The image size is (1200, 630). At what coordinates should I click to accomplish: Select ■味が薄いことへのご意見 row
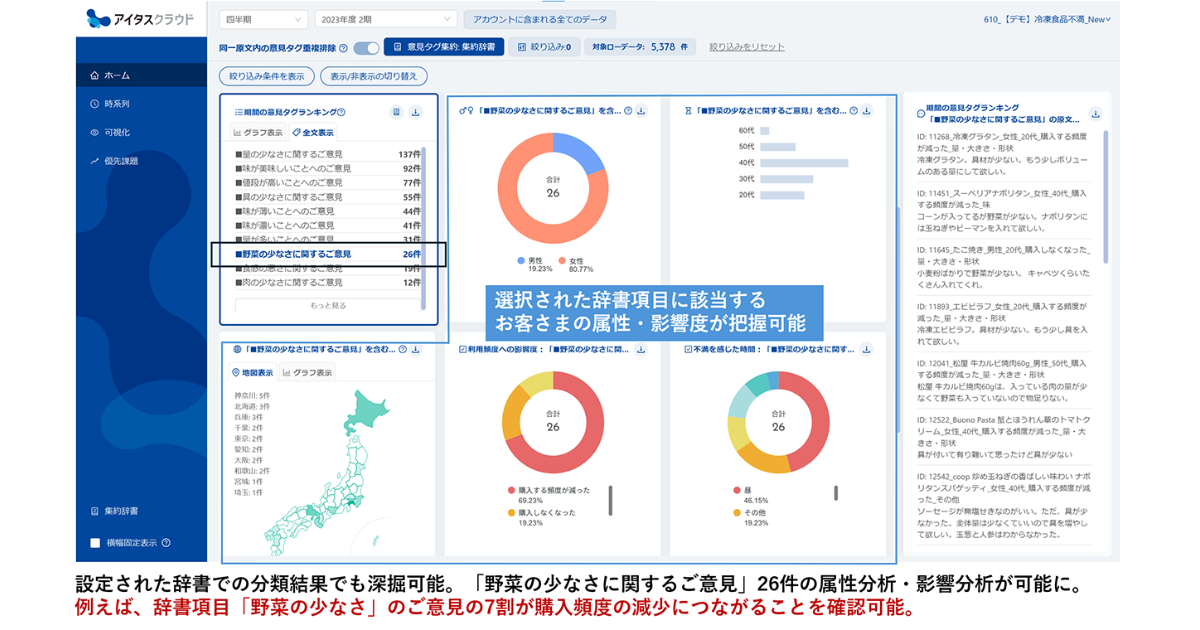point(328,212)
